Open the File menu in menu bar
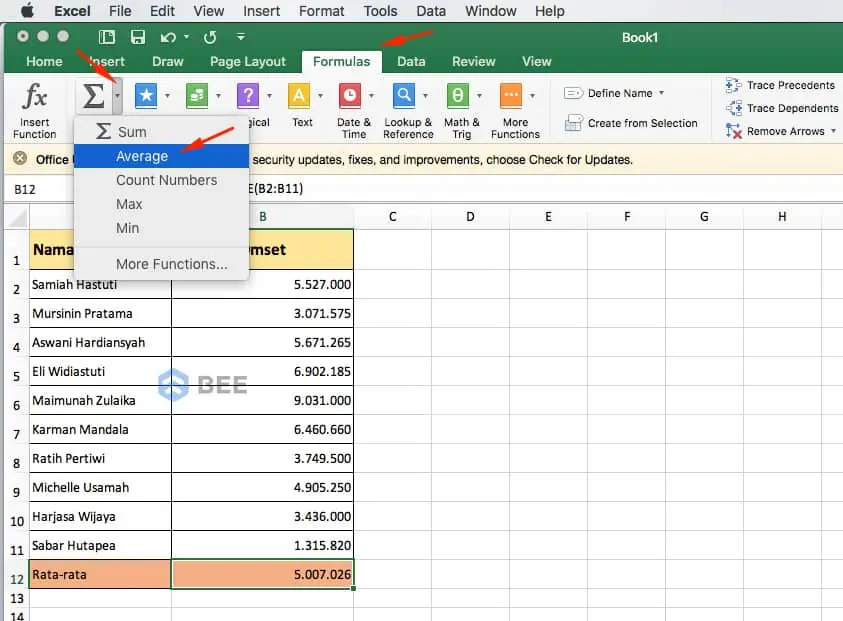 (x=120, y=11)
